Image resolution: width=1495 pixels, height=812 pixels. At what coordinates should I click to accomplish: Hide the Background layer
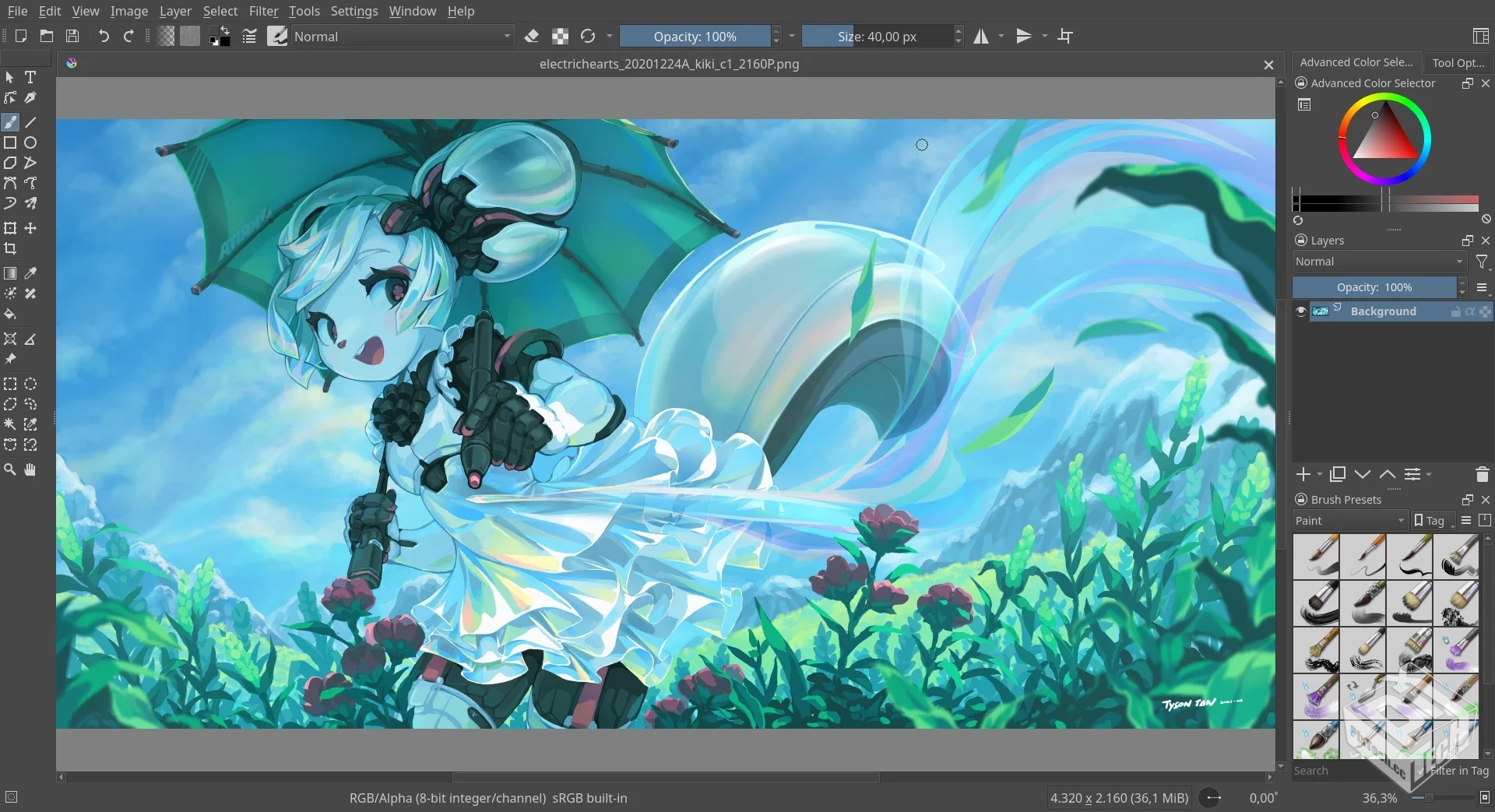1301,311
